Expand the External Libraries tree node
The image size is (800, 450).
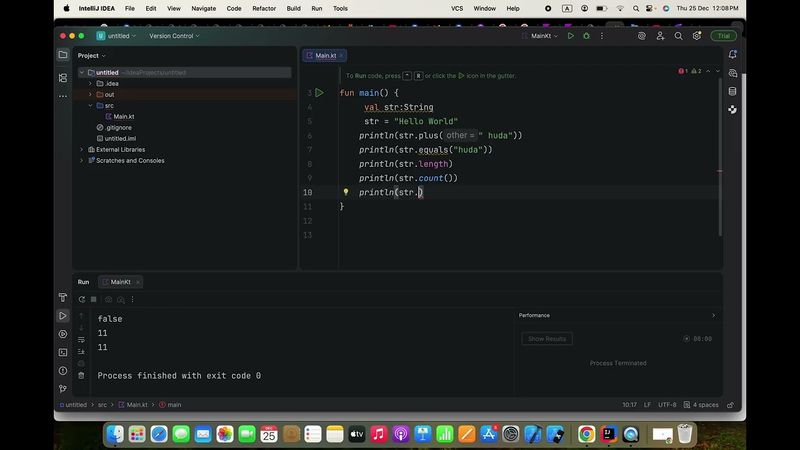[82, 149]
